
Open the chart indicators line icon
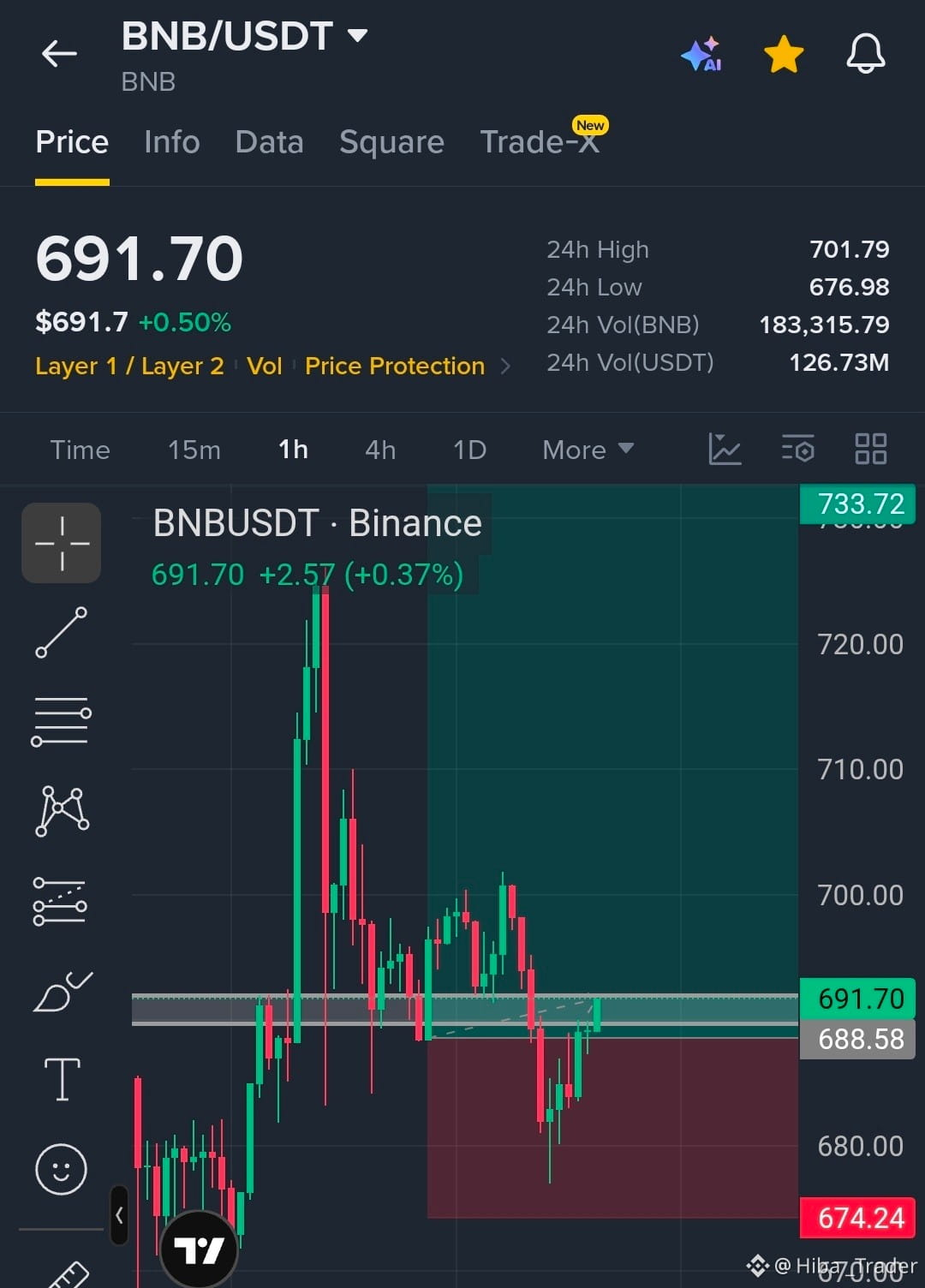coord(725,449)
